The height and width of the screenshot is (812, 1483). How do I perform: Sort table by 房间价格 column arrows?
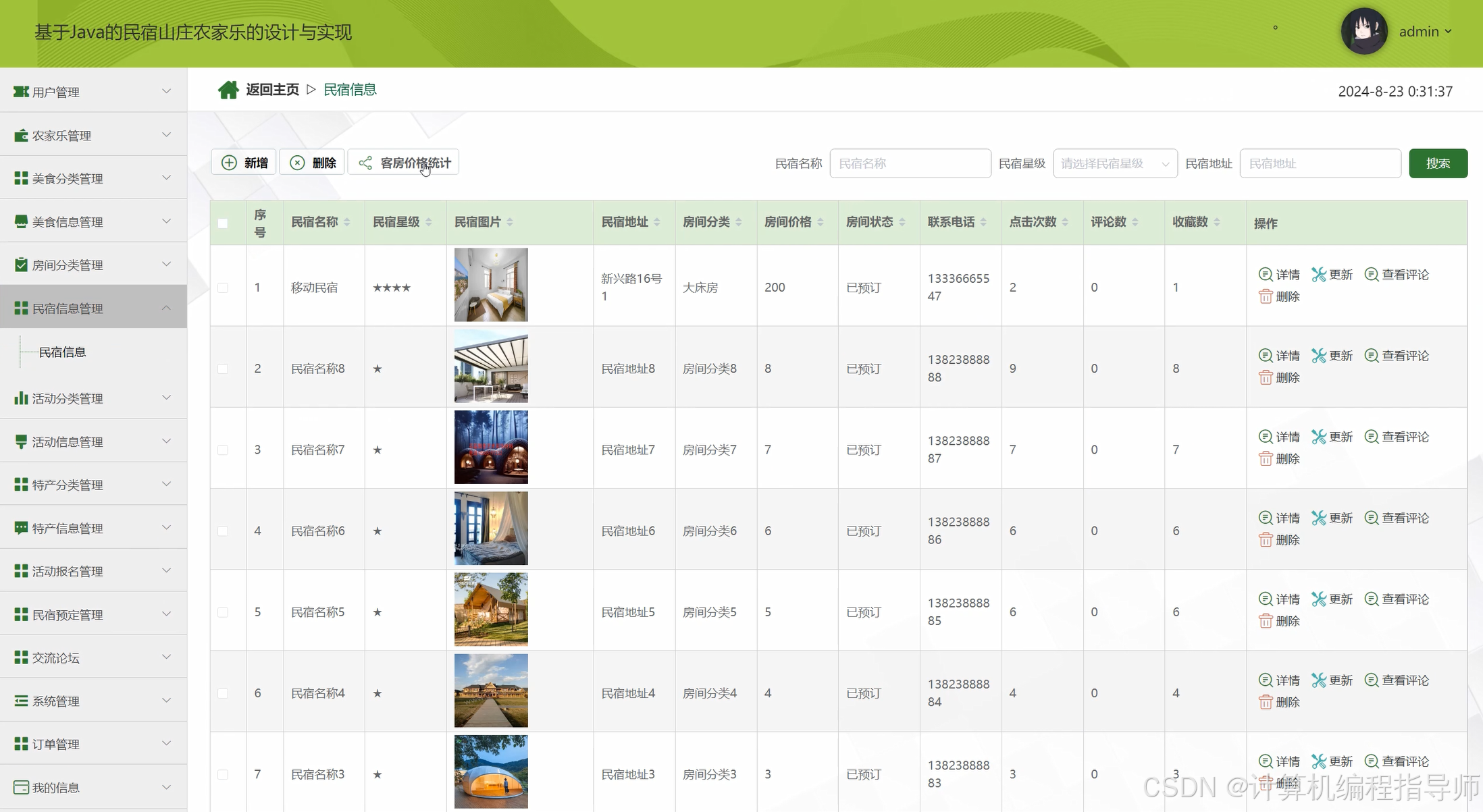click(x=820, y=222)
